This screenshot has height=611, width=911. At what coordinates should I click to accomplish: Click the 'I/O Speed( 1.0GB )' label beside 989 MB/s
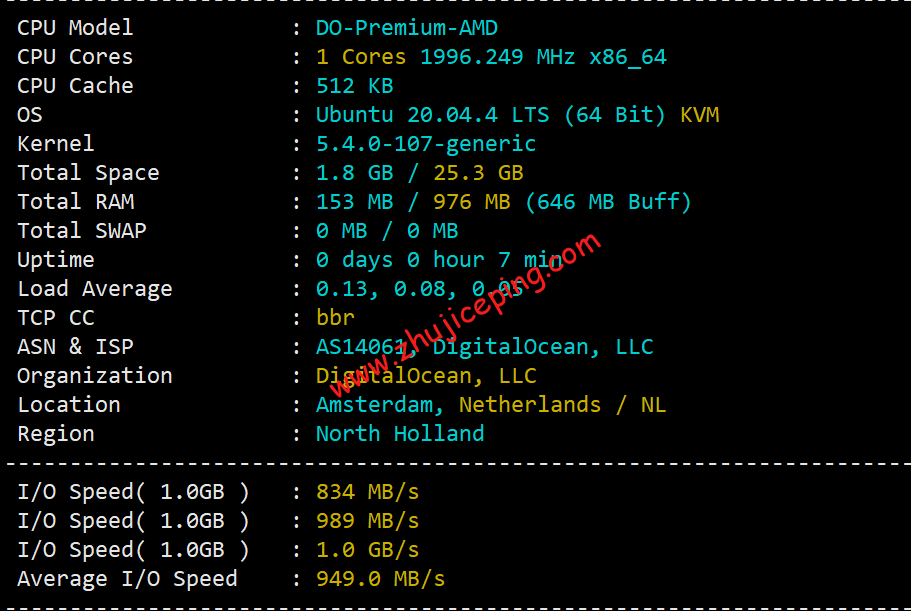point(134,521)
